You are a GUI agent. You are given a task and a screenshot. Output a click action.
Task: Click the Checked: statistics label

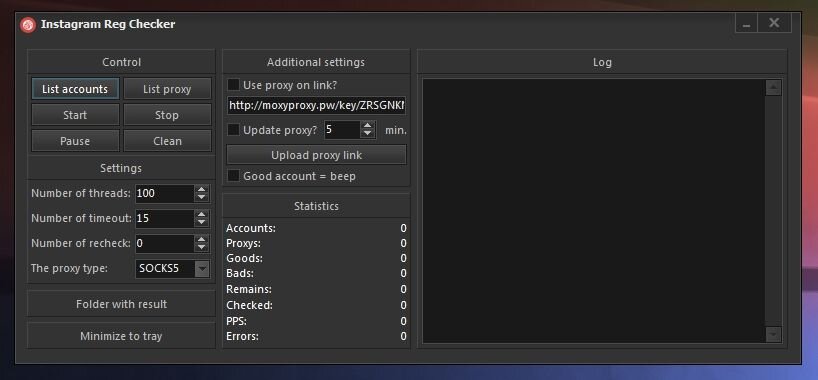click(249, 305)
